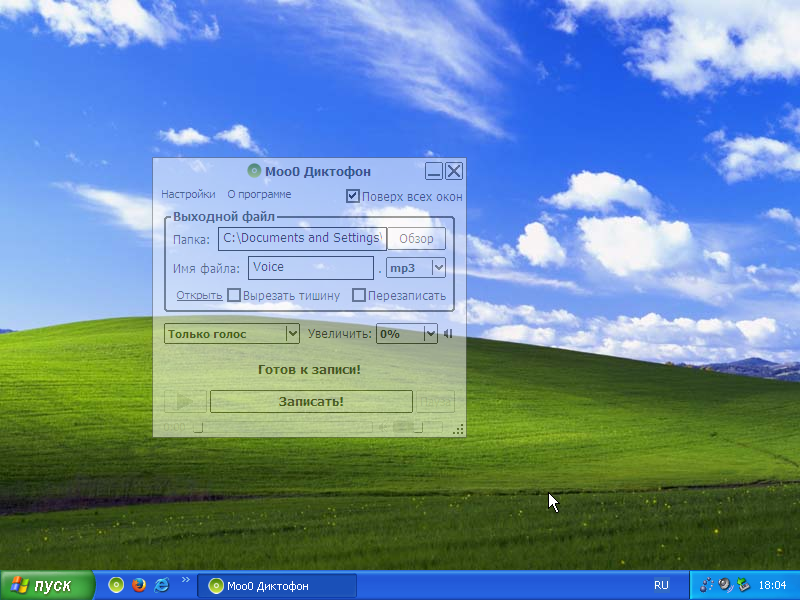Click the Открыть link
Viewport: 800px width, 600px height.
tap(199, 296)
